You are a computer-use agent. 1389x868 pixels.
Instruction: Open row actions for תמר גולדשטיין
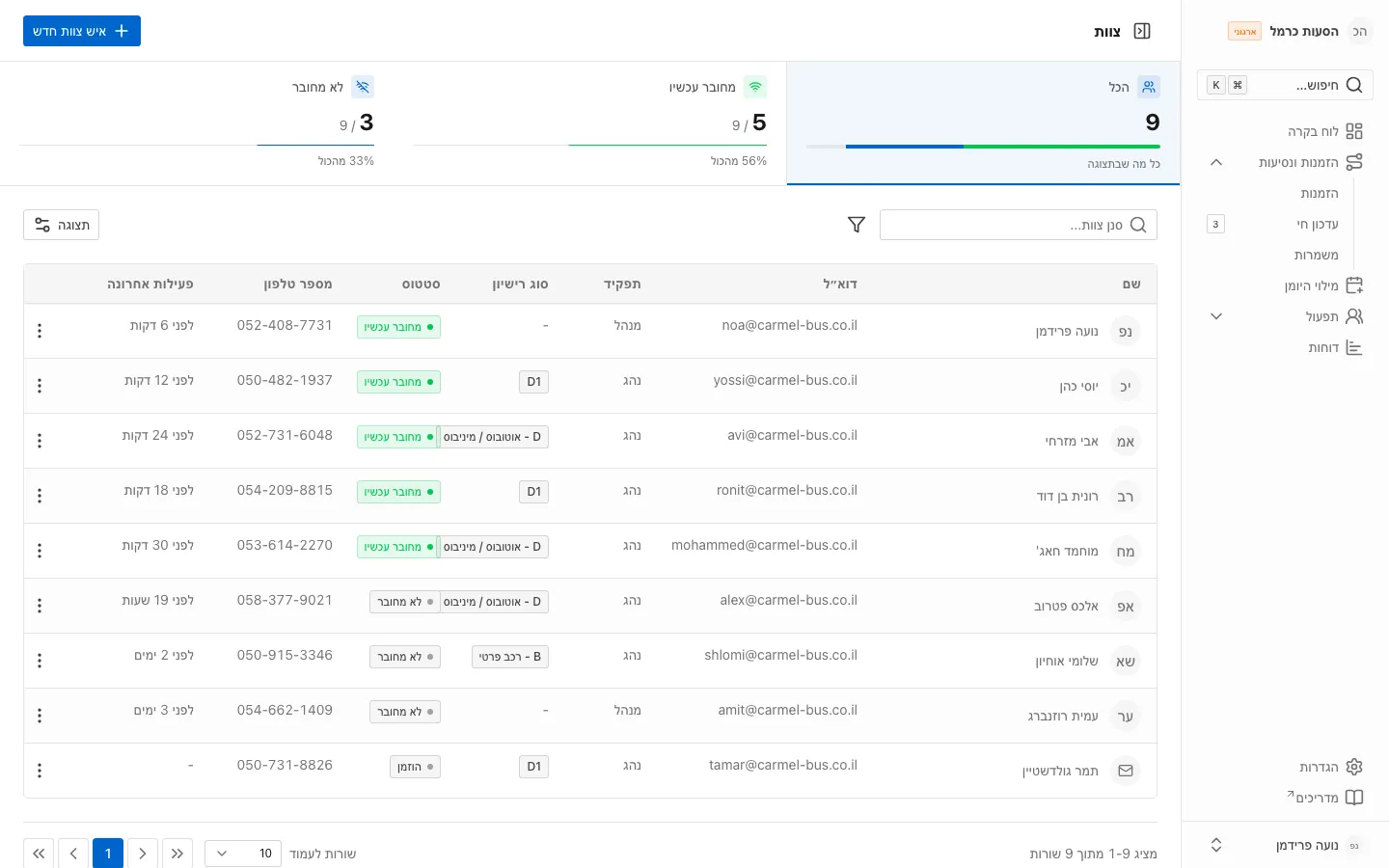(x=40, y=771)
